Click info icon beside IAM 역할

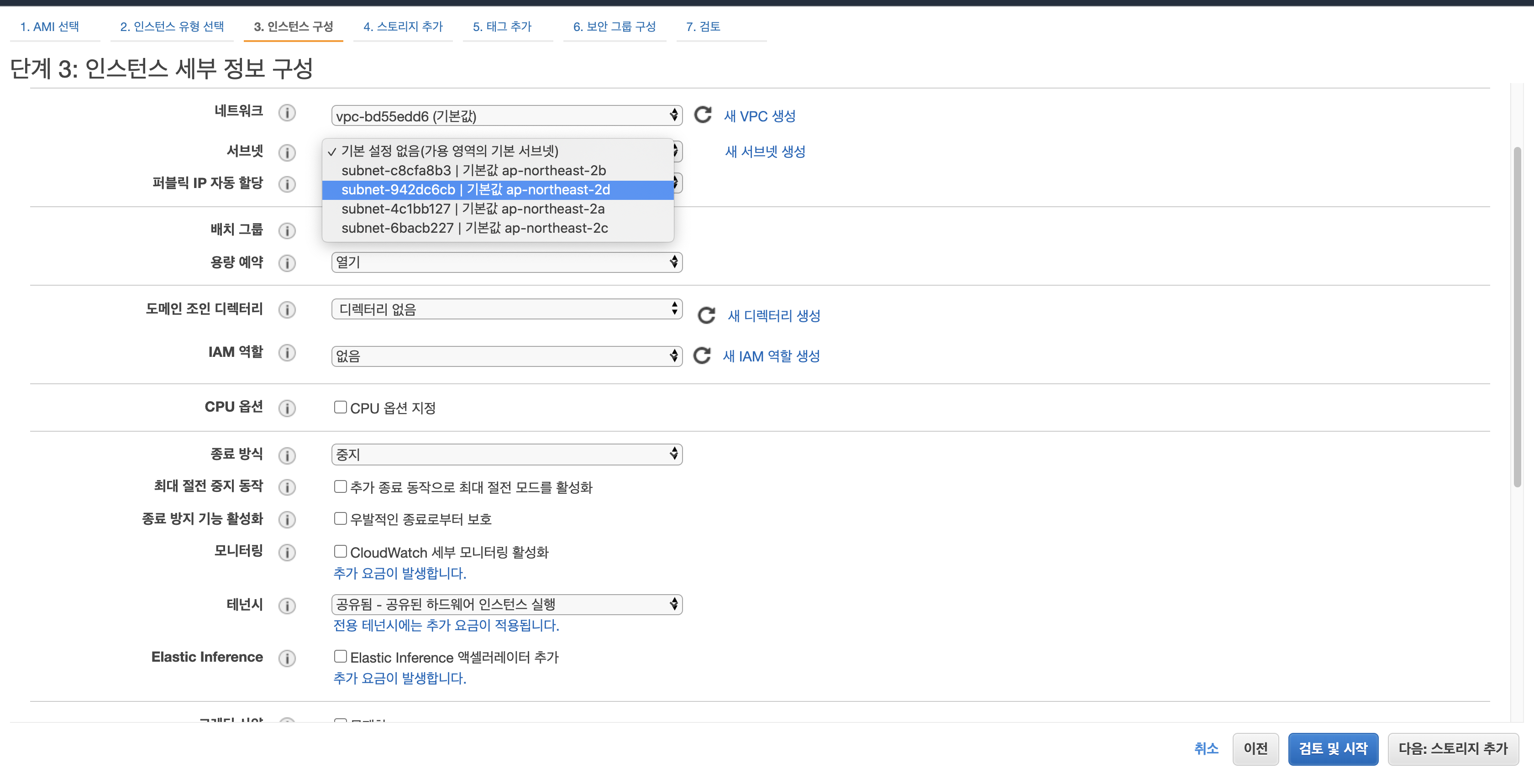click(x=287, y=353)
